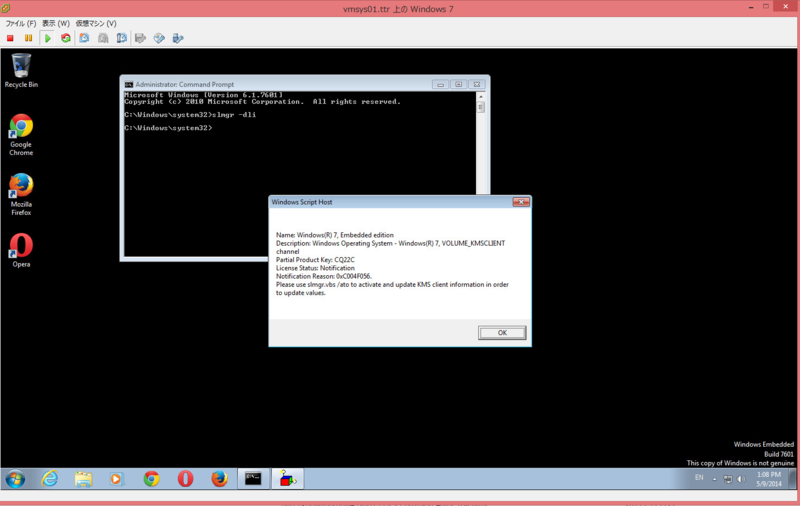Expand hidden system tray icons arrow
Screen dimensions: 800x506
click(714, 479)
